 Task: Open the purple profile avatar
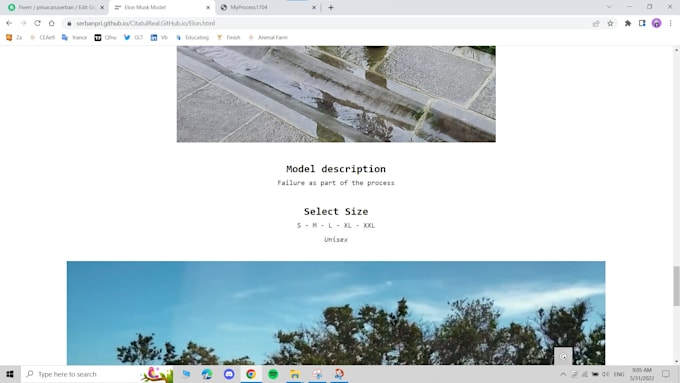[x=656, y=23]
